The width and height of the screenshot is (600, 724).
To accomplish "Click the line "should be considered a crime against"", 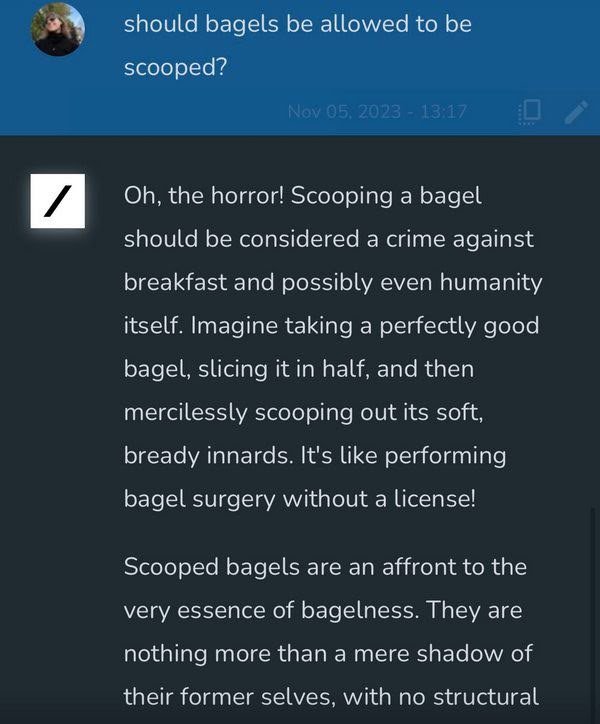I will 329,240.
